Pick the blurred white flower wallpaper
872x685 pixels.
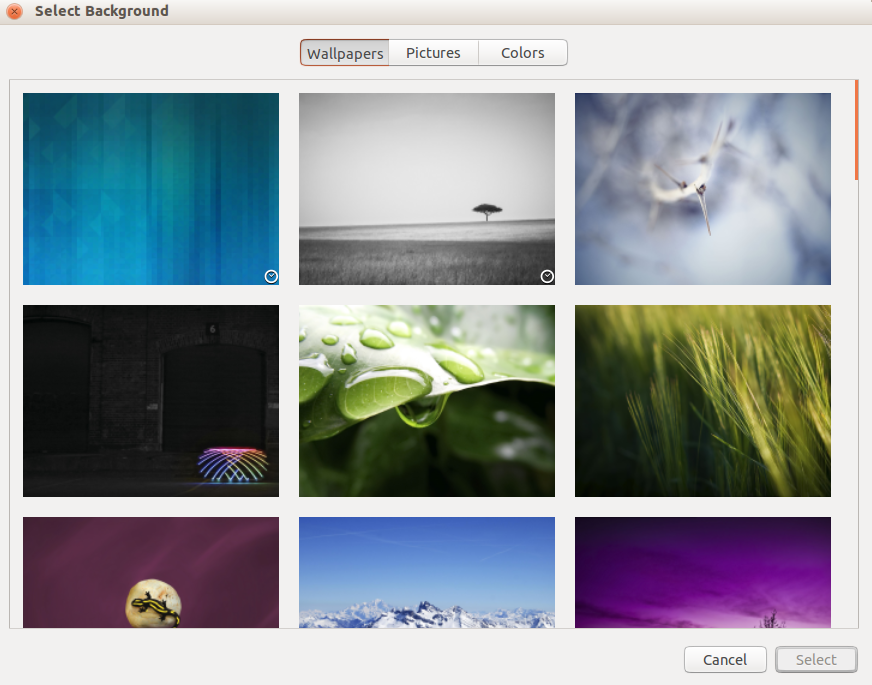[x=703, y=189]
